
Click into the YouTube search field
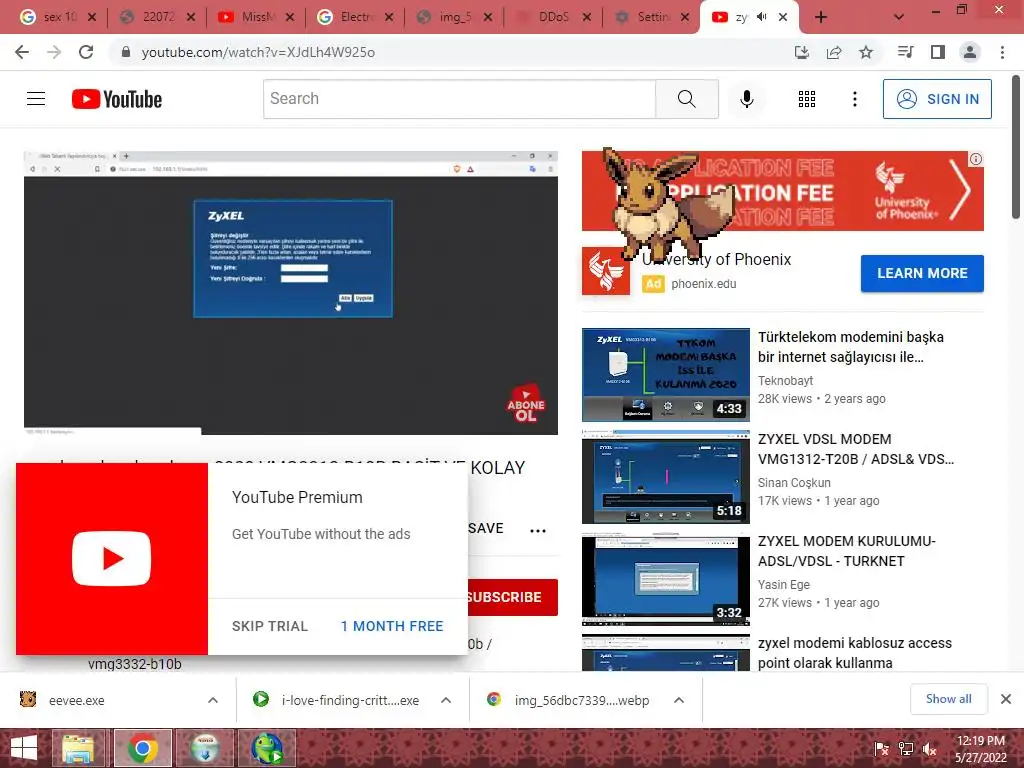(x=459, y=99)
